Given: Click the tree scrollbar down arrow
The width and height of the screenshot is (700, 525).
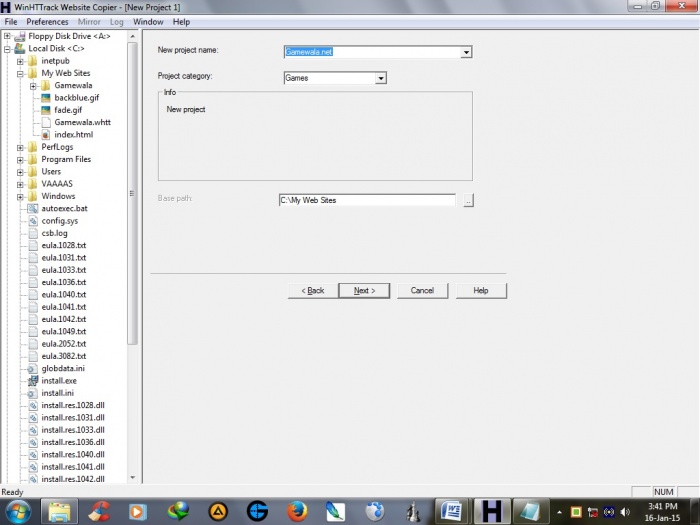Looking at the screenshot, I should coord(133,478).
